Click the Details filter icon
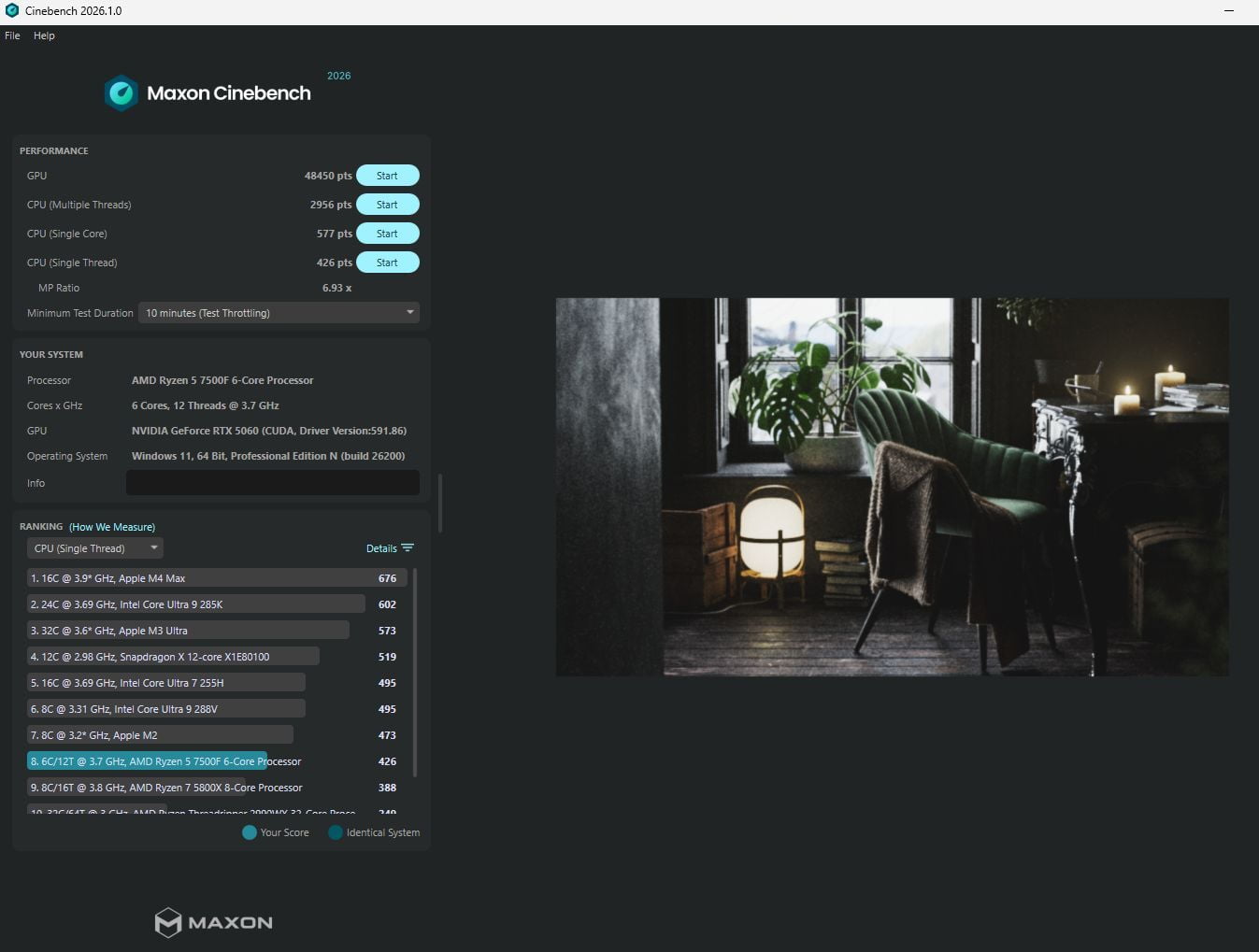The height and width of the screenshot is (952, 1259). tap(408, 548)
